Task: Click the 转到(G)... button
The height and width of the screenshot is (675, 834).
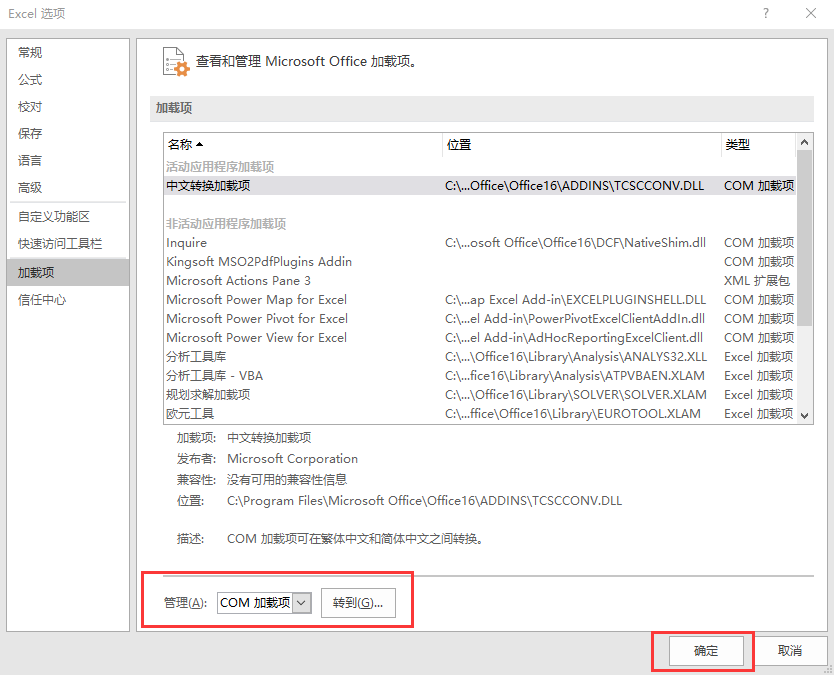Action: 358,603
